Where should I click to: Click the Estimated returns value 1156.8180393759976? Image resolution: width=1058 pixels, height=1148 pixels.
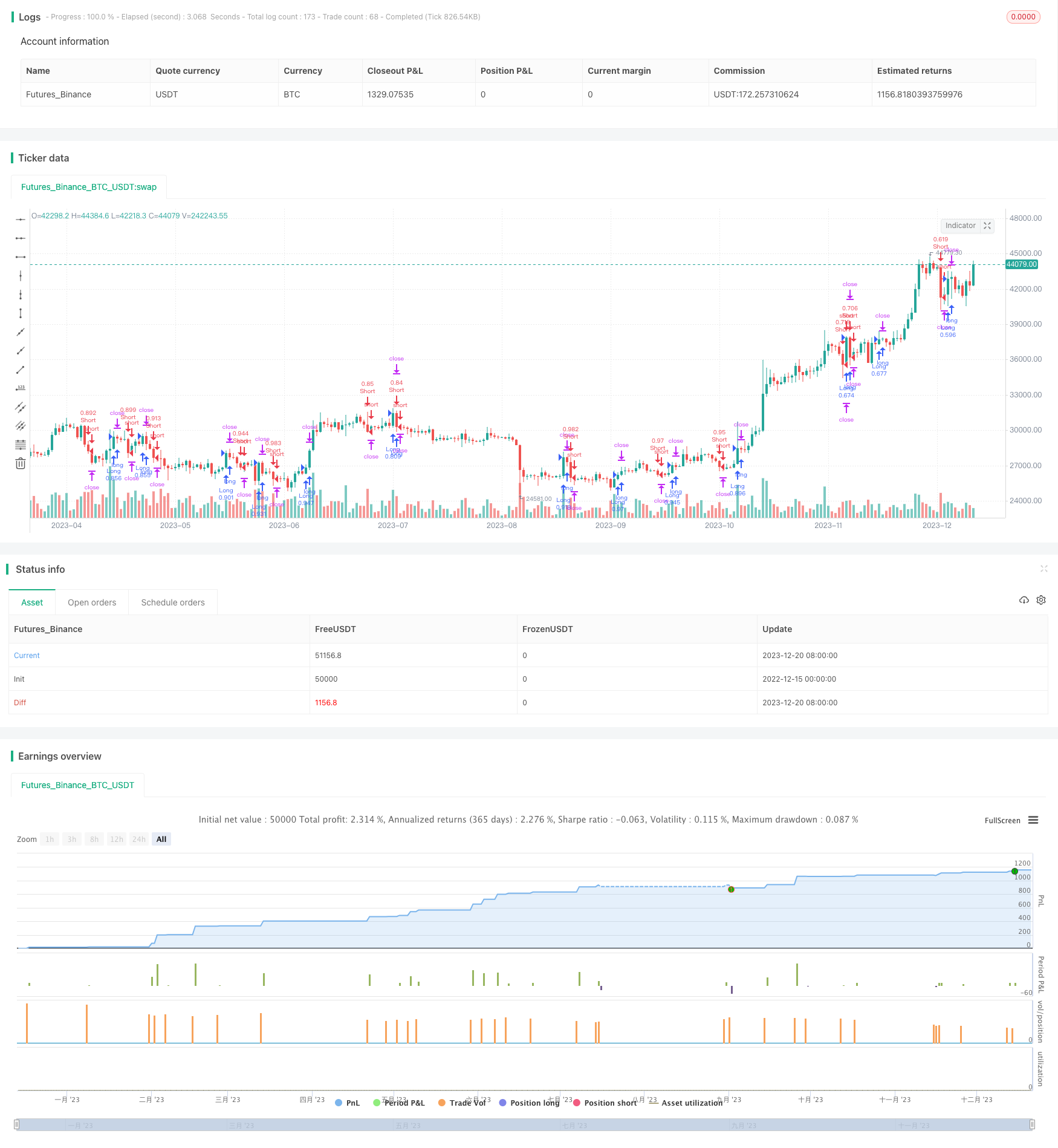coord(920,94)
